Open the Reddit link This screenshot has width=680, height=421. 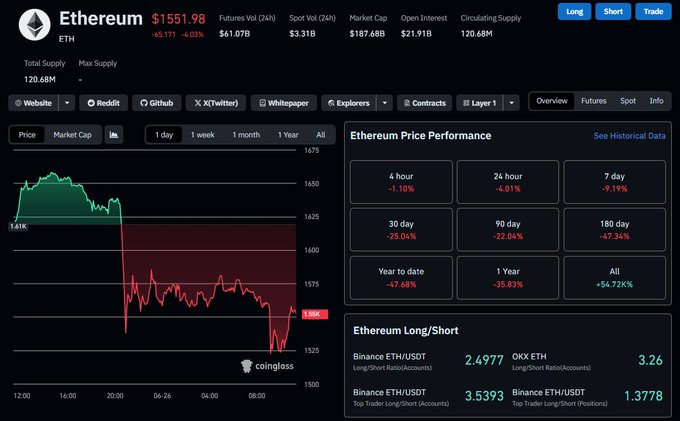point(104,103)
